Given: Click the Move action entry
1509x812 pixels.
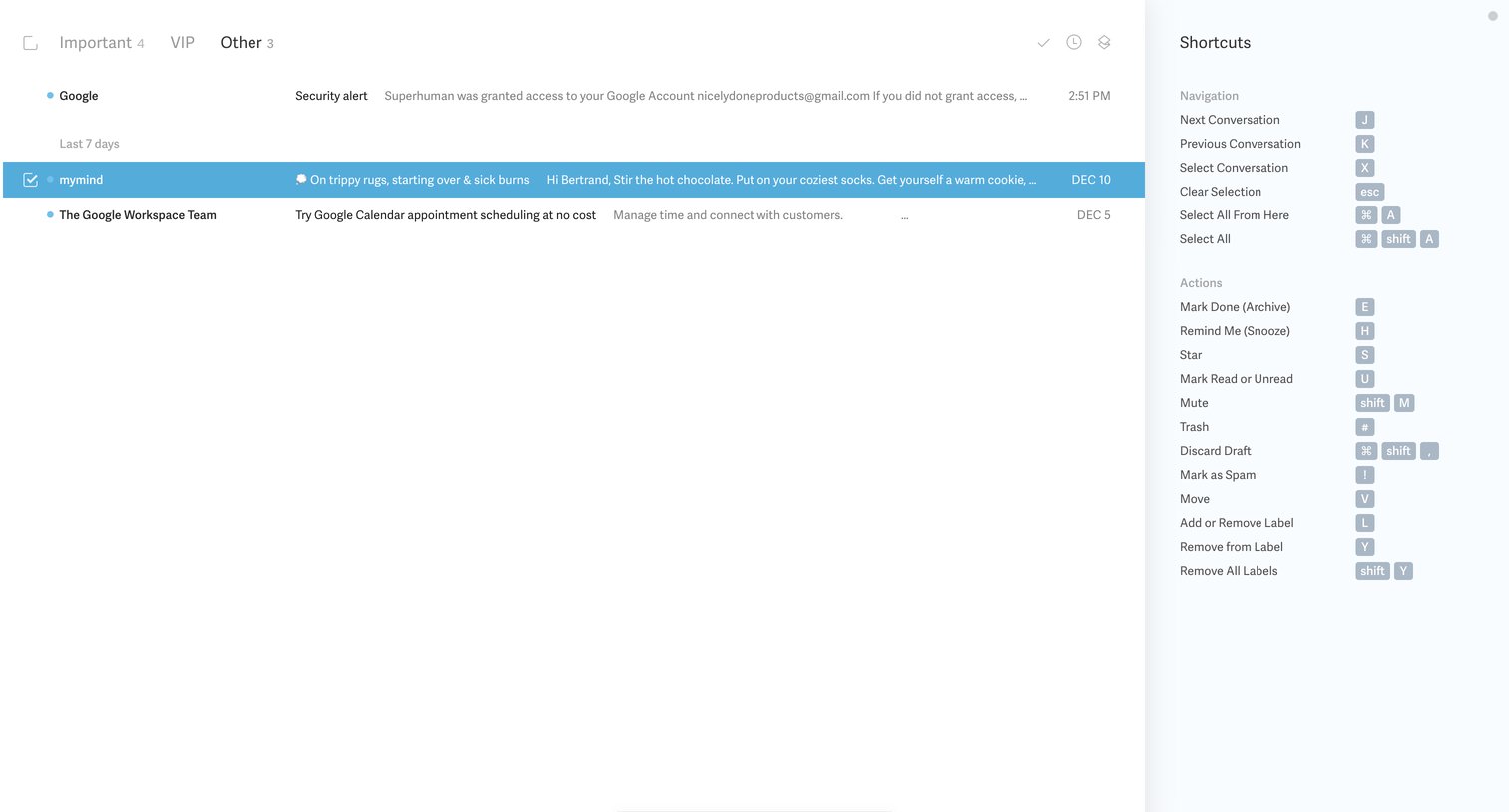Looking at the screenshot, I should [x=1195, y=499].
